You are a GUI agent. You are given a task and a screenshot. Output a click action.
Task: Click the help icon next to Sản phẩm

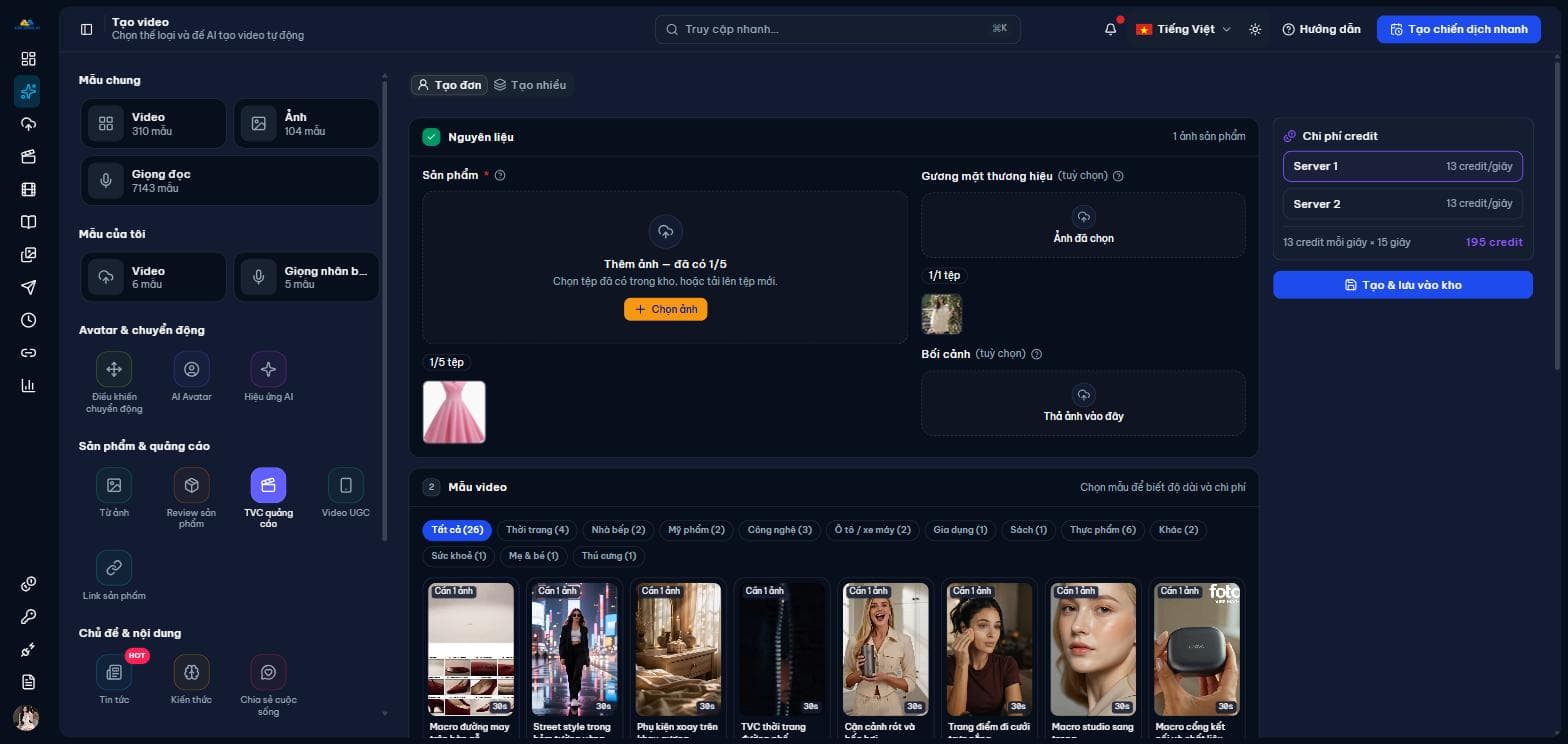[500, 175]
